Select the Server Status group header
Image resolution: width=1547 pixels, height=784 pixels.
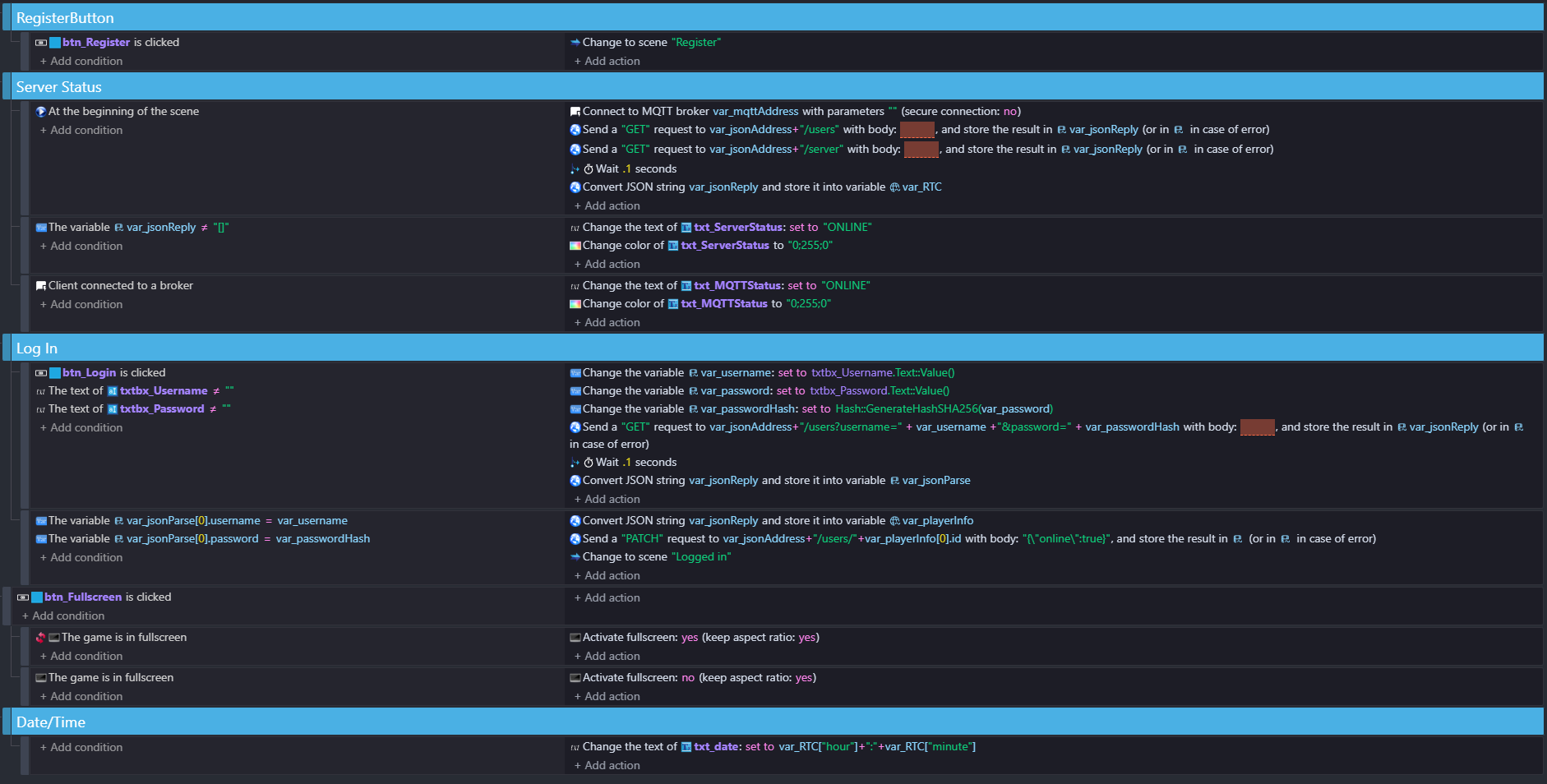coord(773,86)
